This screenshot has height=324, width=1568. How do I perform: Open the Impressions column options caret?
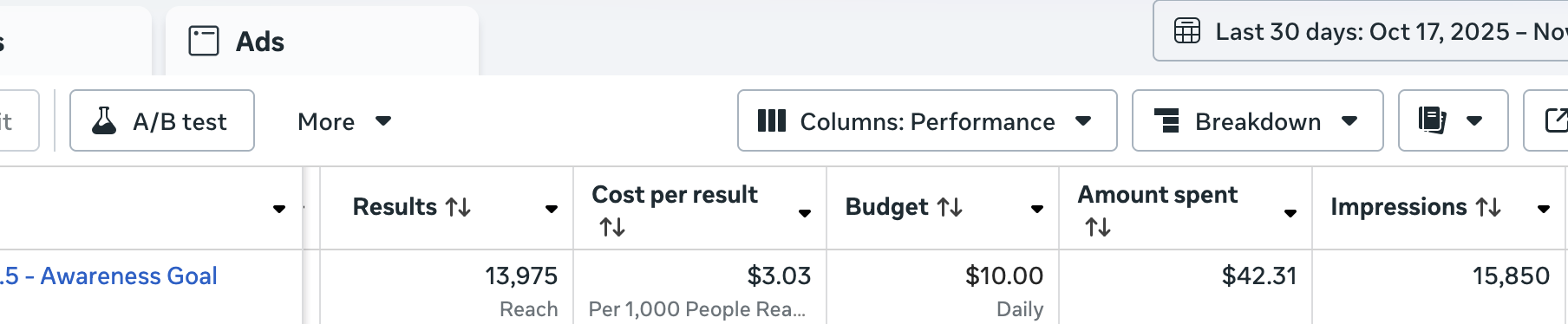tap(1544, 209)
